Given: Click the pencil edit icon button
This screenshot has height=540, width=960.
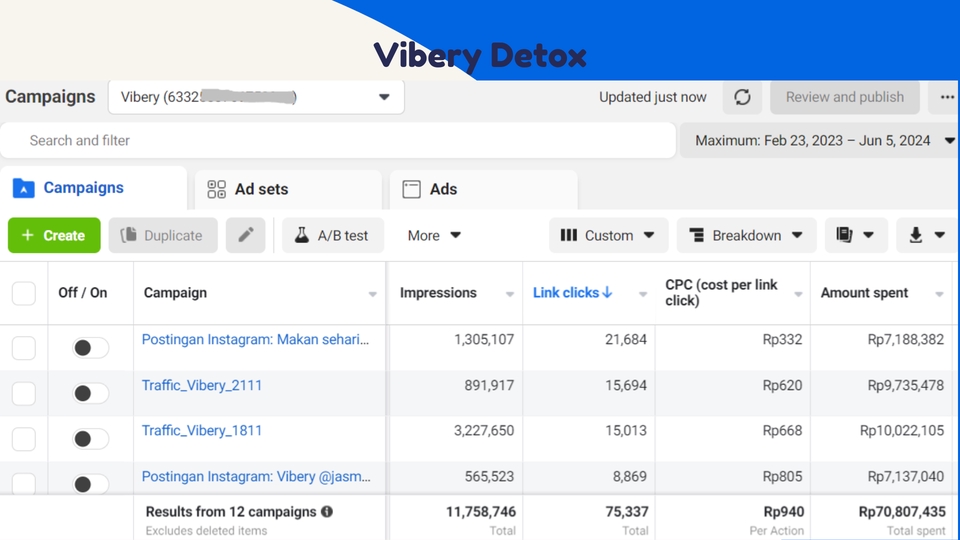Looking at the screenshot, I should (x=246, y=235).
